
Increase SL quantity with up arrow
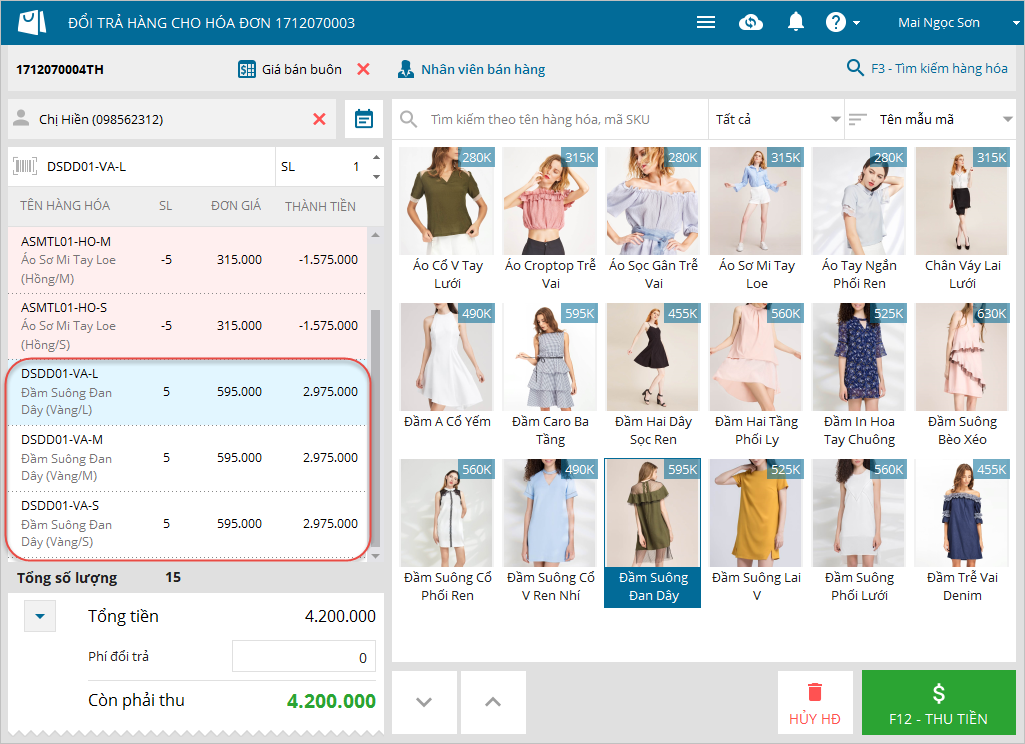376,158
